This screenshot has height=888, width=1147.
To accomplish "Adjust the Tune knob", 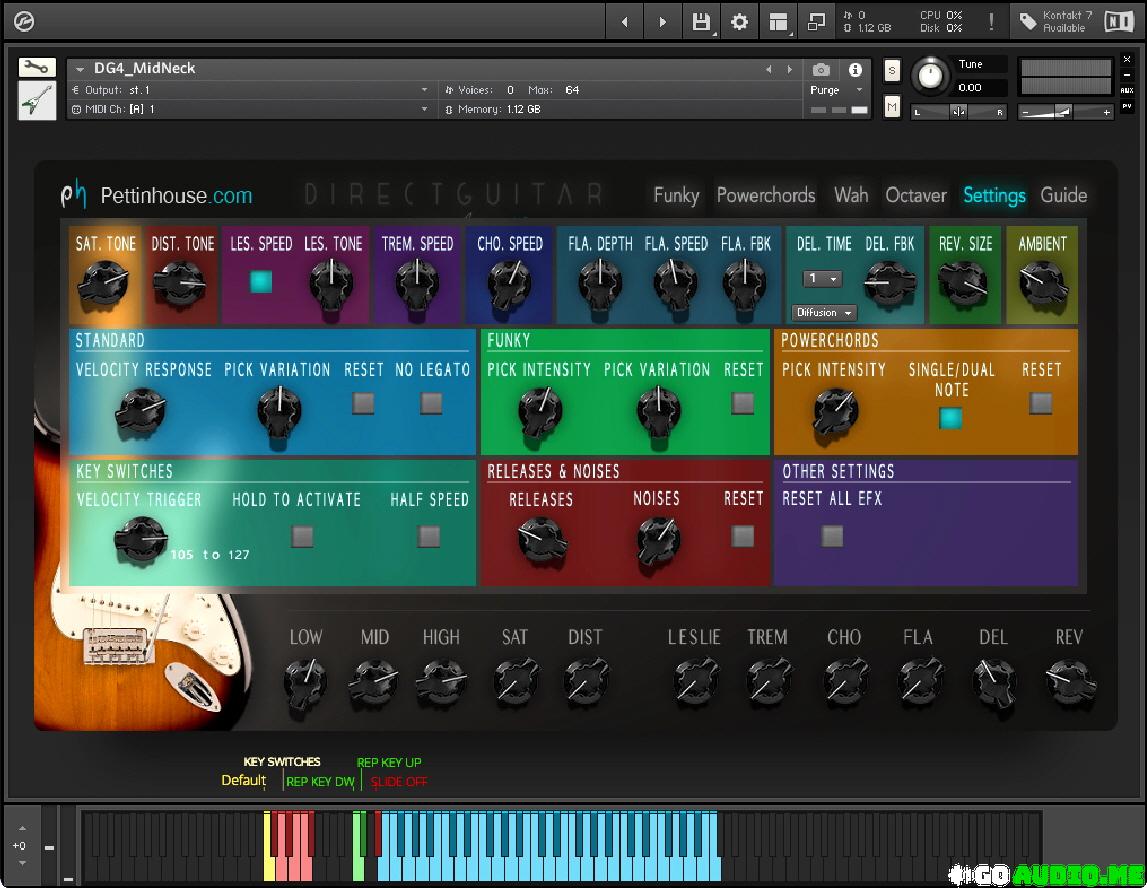I will (930, 75).
